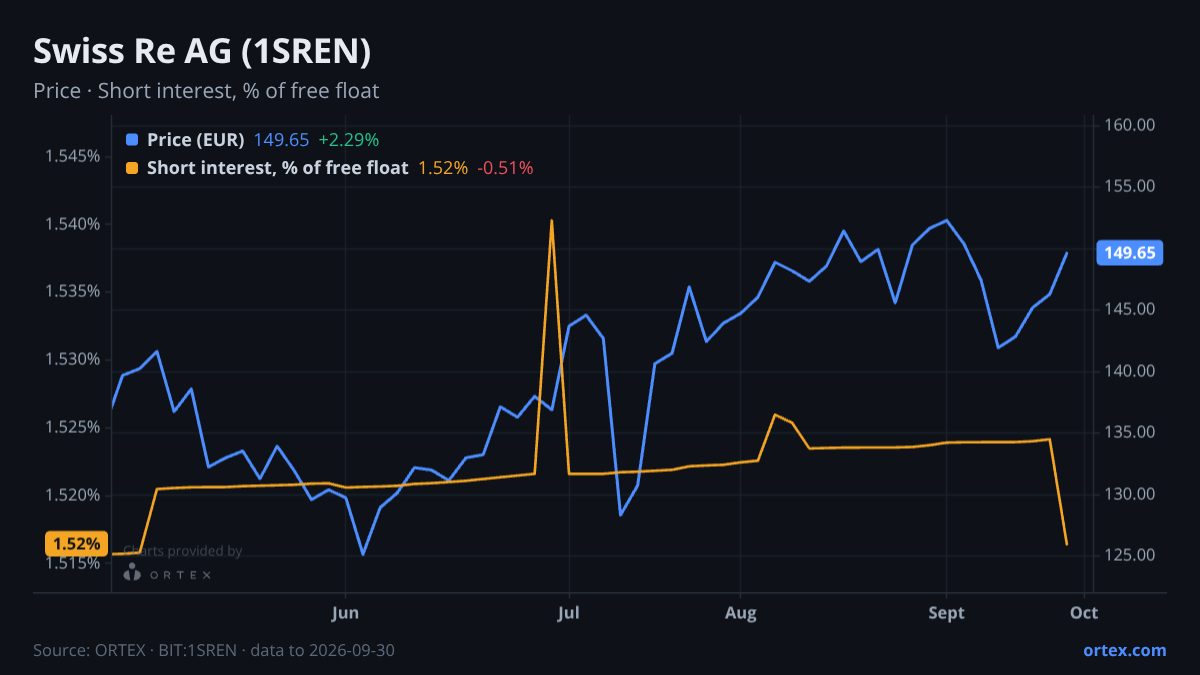Viewport: 1200px width, 675px height.
Task: Click the 149.65 value in the legend
Action: click(x=281, y=140)
